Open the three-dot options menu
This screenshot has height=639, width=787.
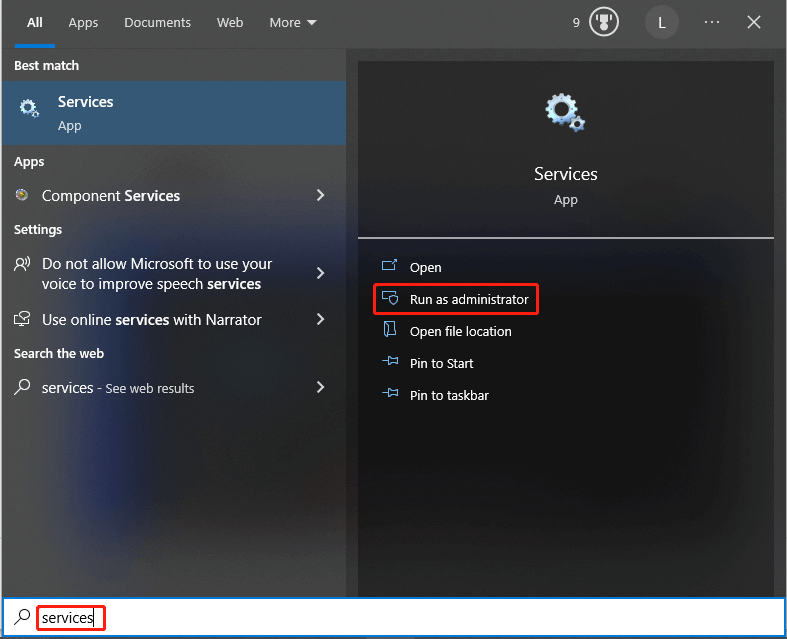click(x=712, y=22)
